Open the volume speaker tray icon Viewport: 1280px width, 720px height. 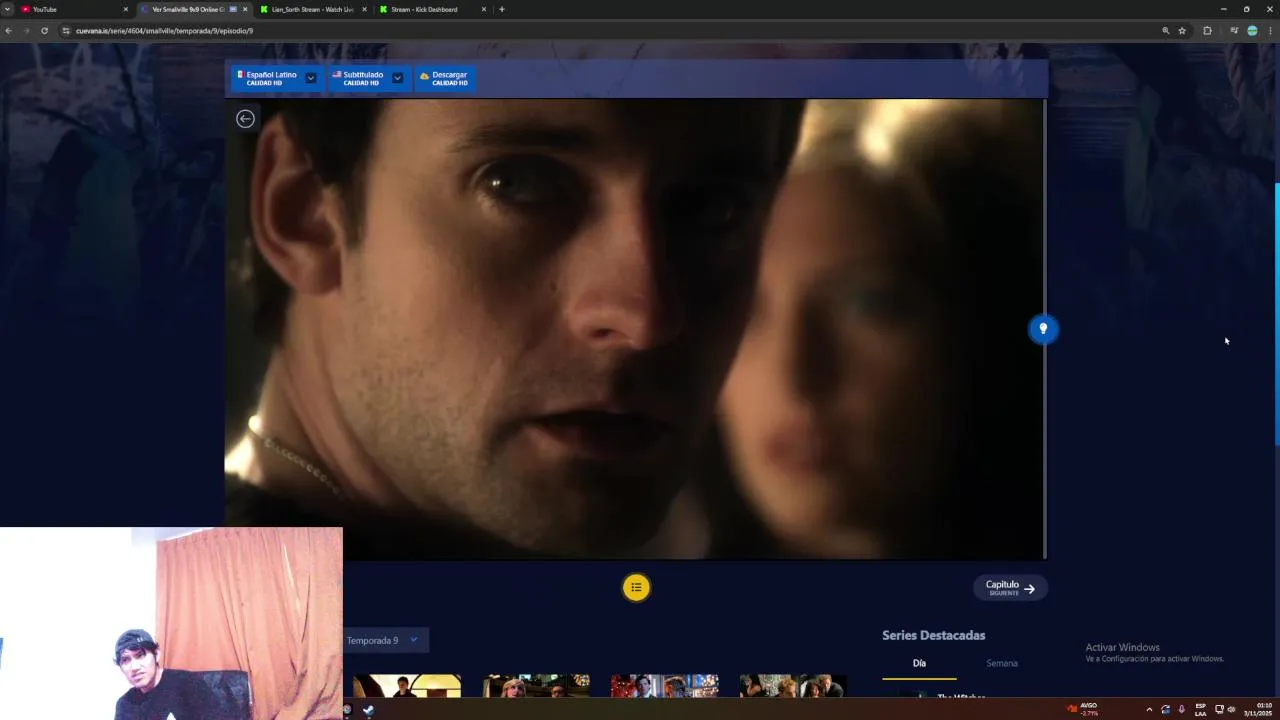[x=1231, y=710]
